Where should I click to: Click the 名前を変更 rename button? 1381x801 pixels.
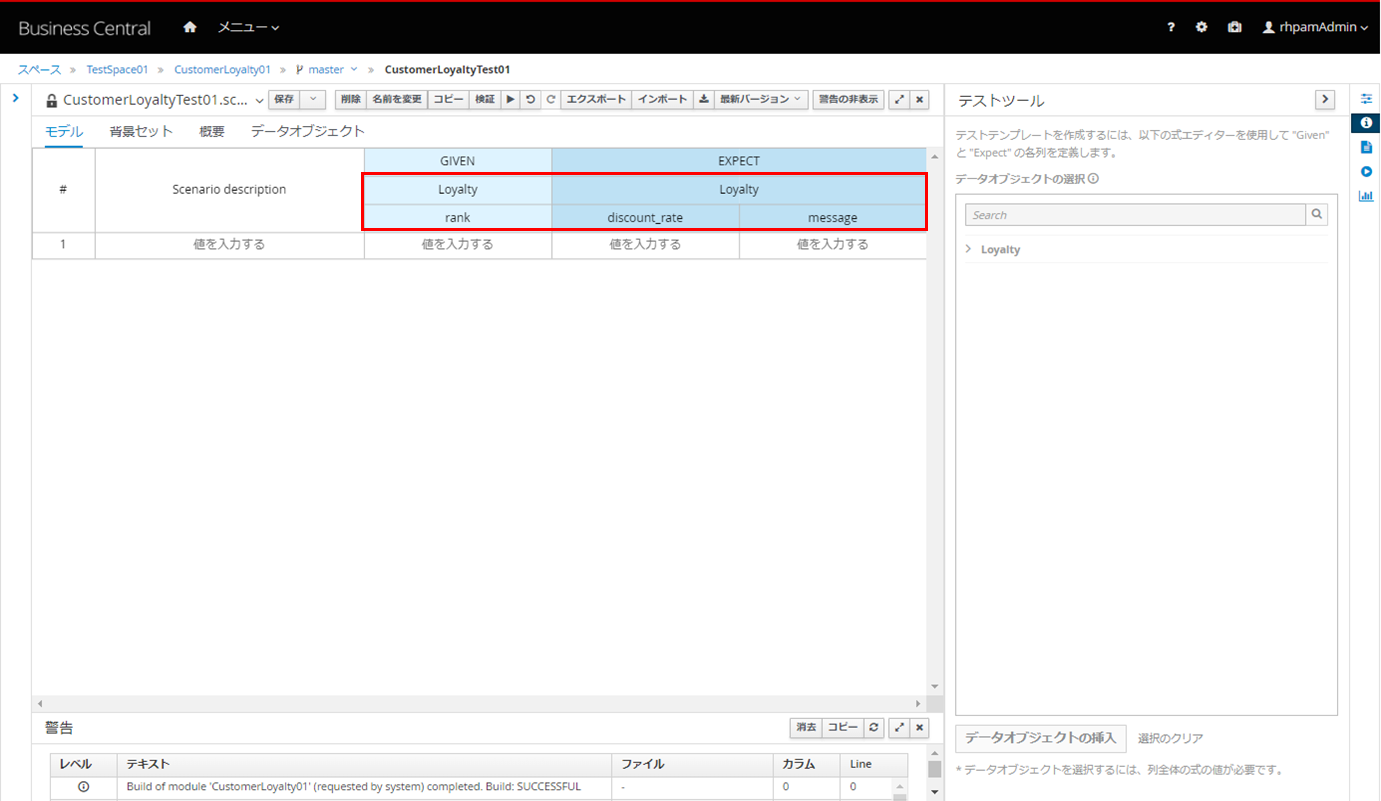pyautogui.click(x=397, y=99)
